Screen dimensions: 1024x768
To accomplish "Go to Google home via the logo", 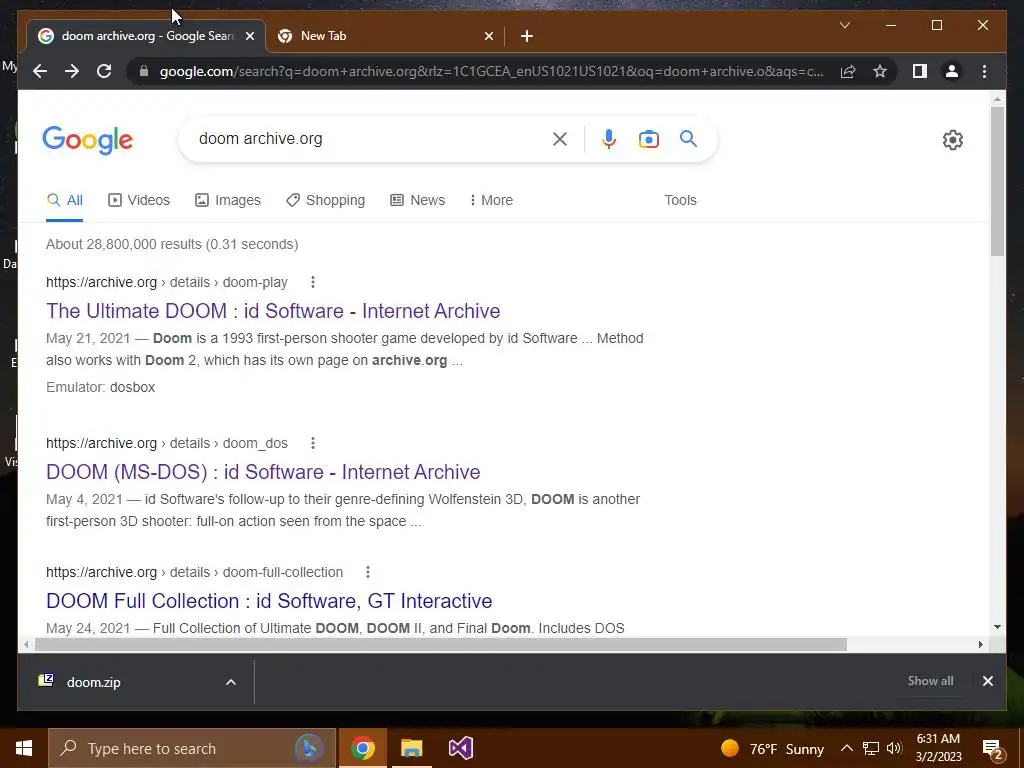I will (x=88, y=140).
